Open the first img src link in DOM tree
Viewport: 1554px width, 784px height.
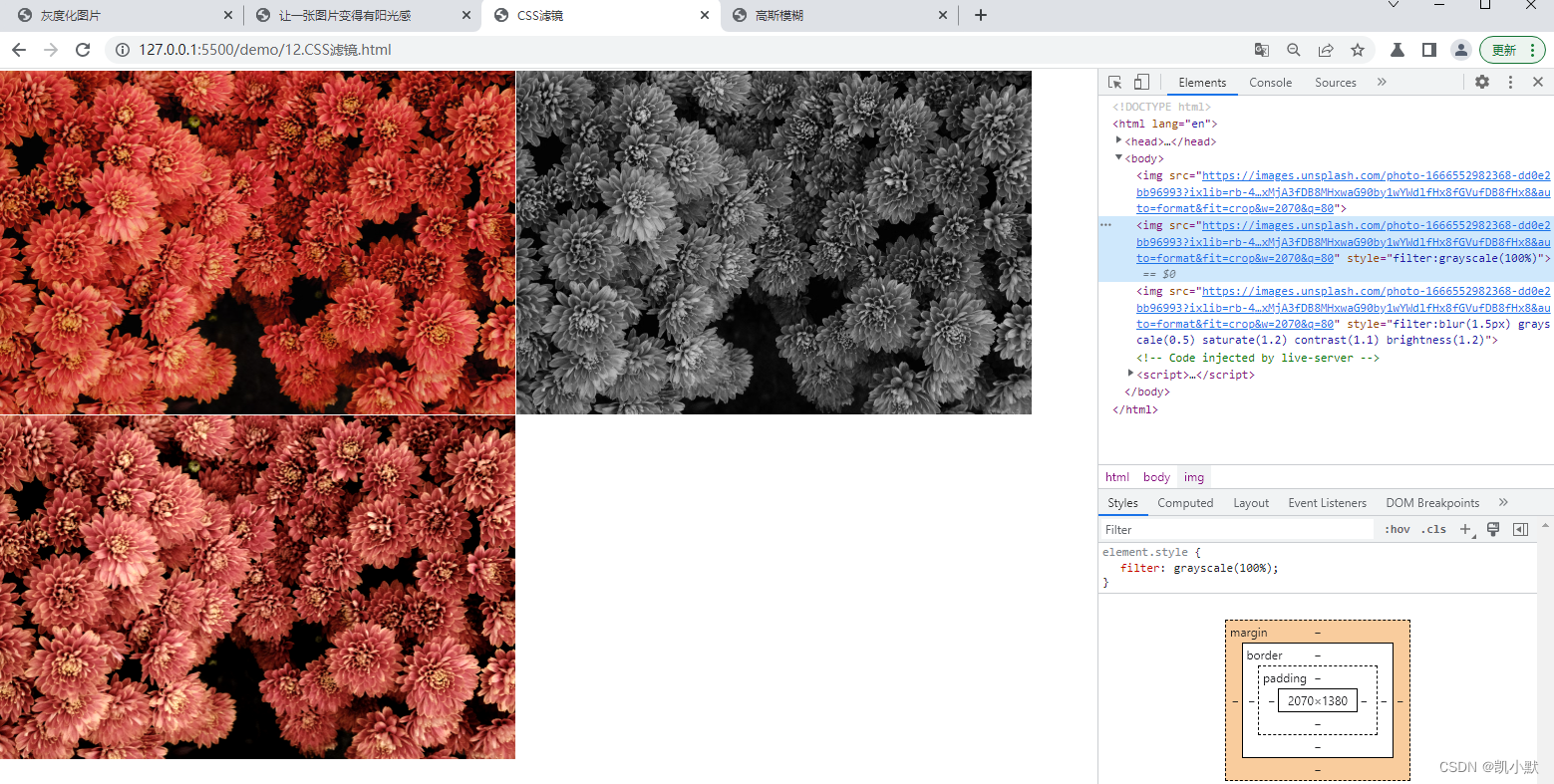coord(1344,192)
